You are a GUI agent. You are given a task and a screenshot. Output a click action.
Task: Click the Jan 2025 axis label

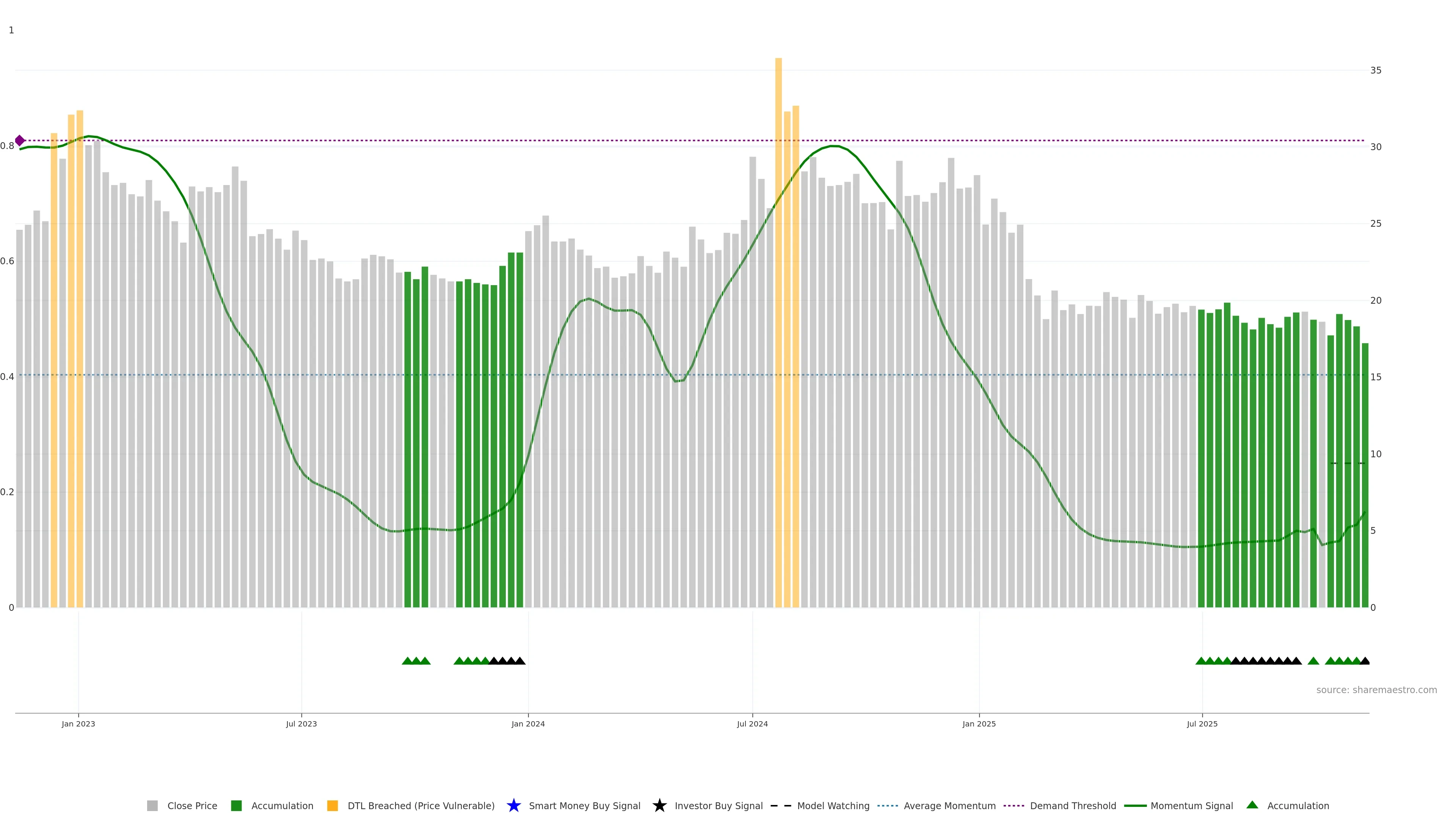[x=979, y=724]
